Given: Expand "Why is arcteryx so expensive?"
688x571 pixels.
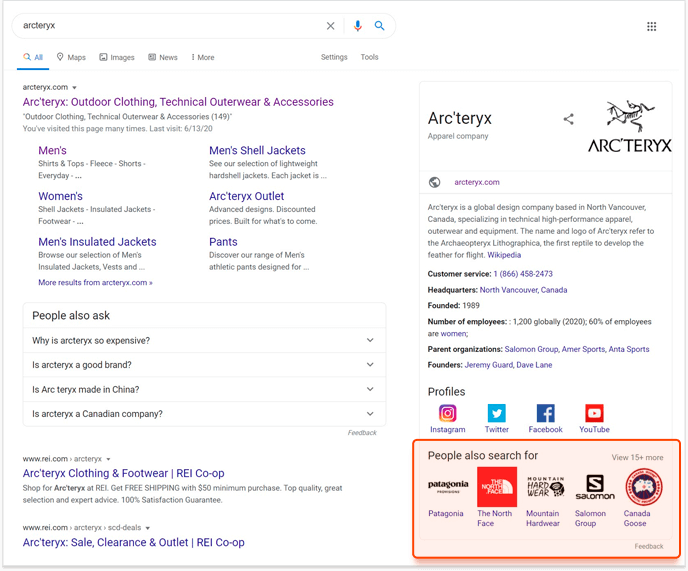Looking at the screenshot, I should [204, 341].
